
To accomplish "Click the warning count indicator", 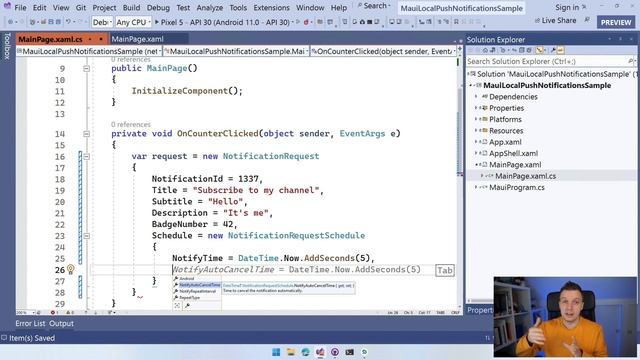I will [70, 313].
